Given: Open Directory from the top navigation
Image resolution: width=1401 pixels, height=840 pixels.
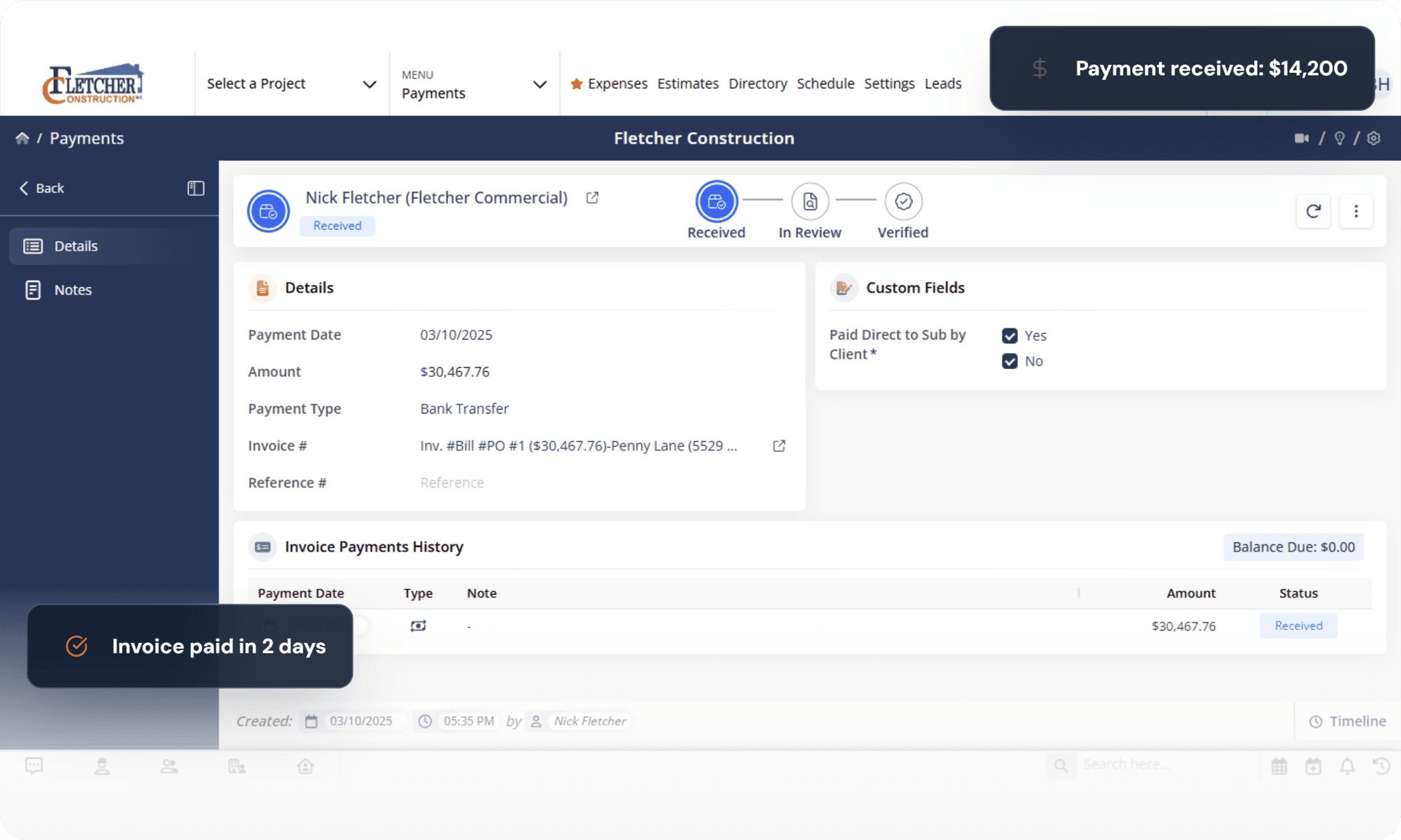Looking at the screenshot, I should [758, 83].
